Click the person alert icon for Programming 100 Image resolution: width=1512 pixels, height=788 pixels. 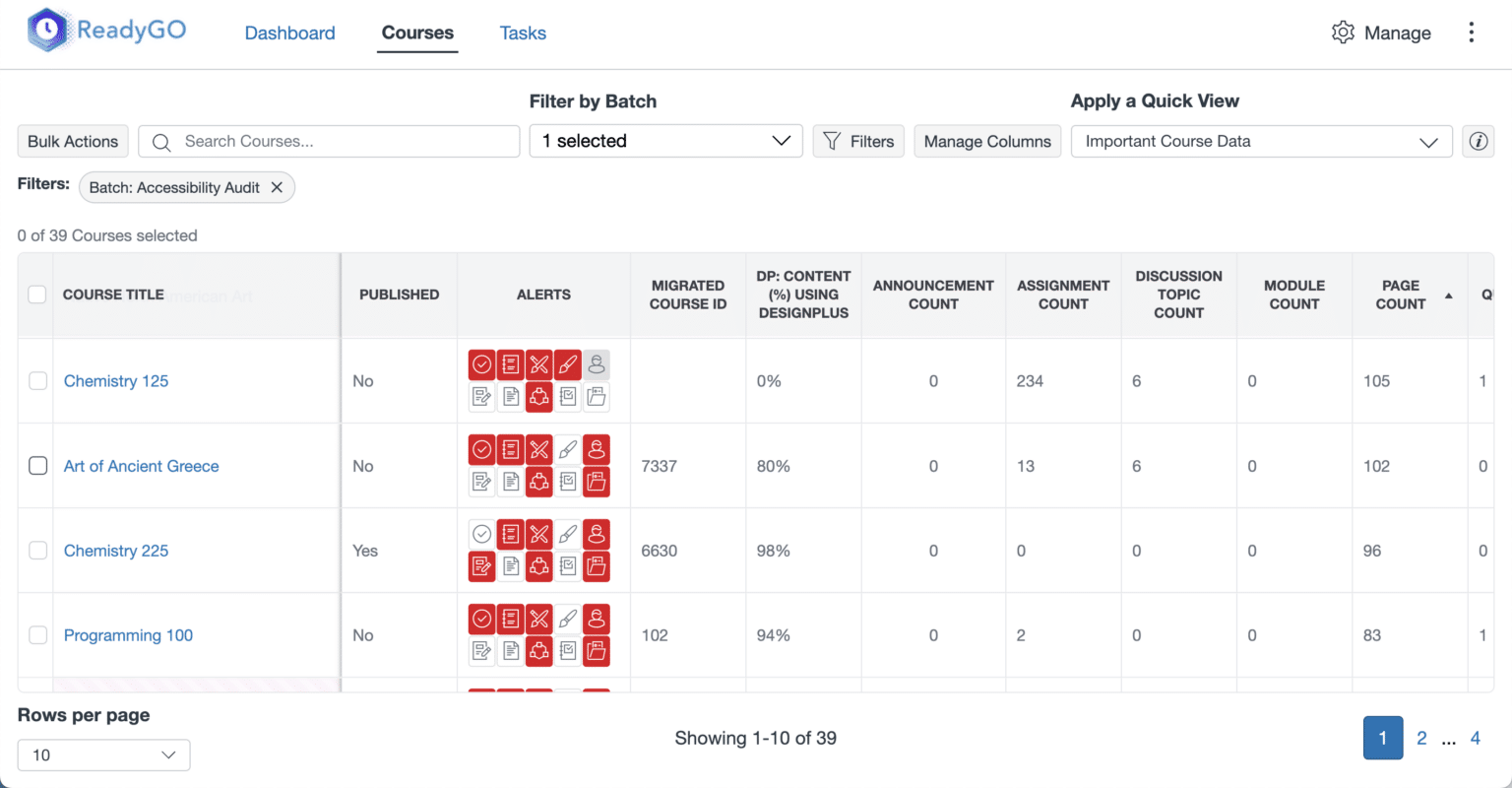tap(597, 620)
